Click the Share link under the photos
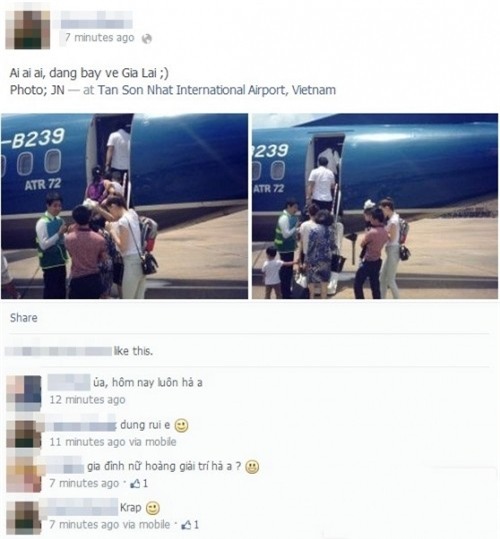Viewport: 500px width, 539px height. pos(23,318)
